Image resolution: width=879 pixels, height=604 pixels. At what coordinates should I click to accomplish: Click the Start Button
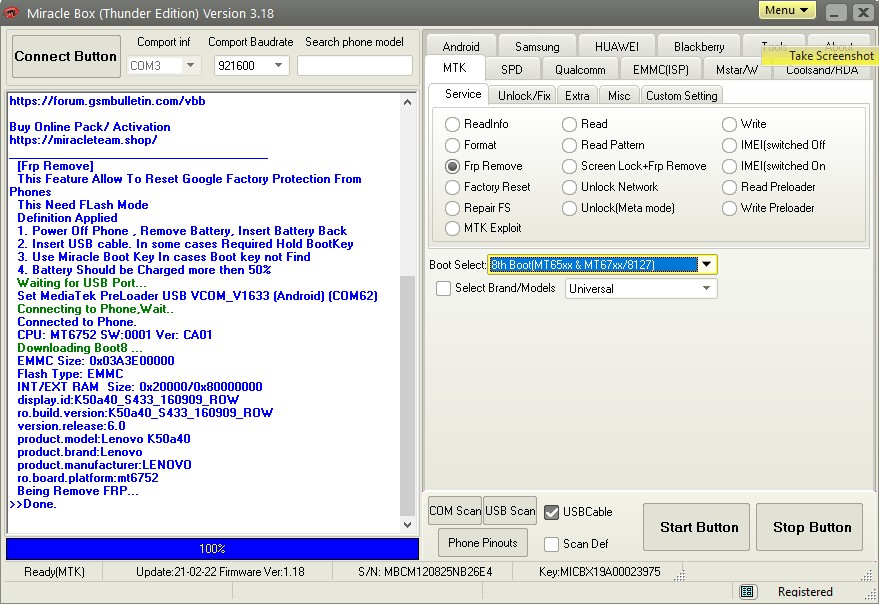(x=696, y=527)
